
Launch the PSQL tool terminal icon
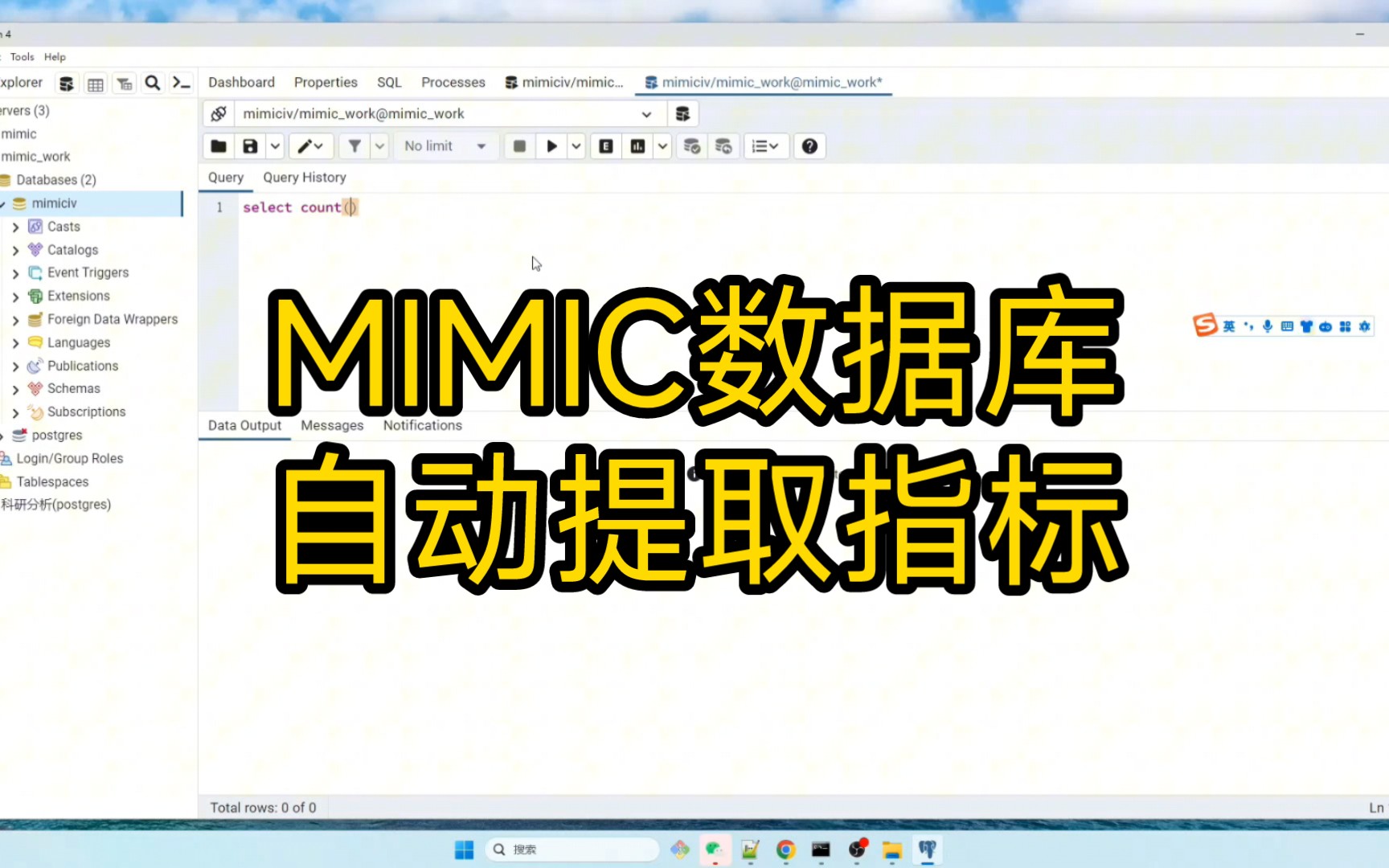pos(182,83)
